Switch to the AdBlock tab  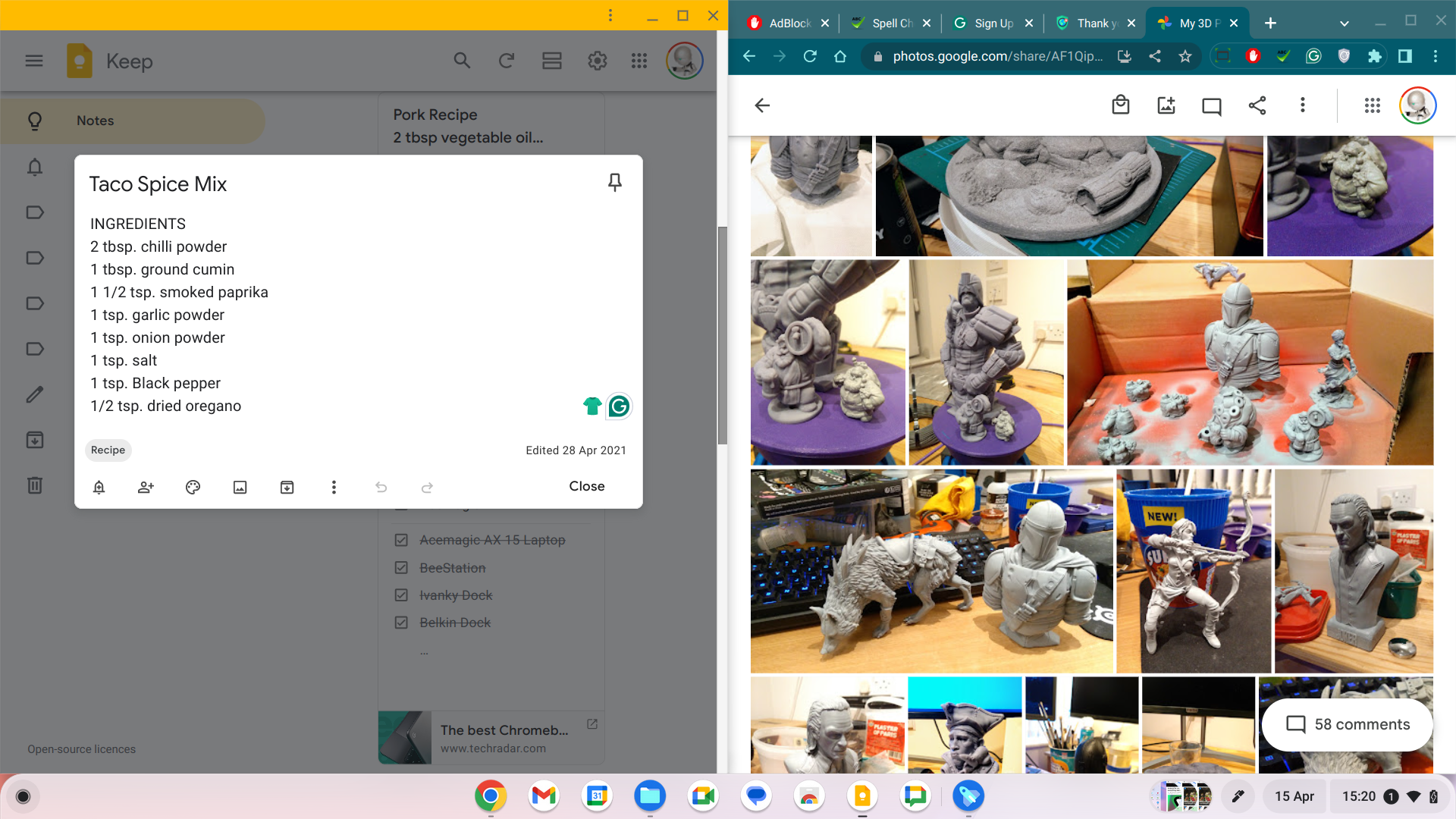pos(788,23)
